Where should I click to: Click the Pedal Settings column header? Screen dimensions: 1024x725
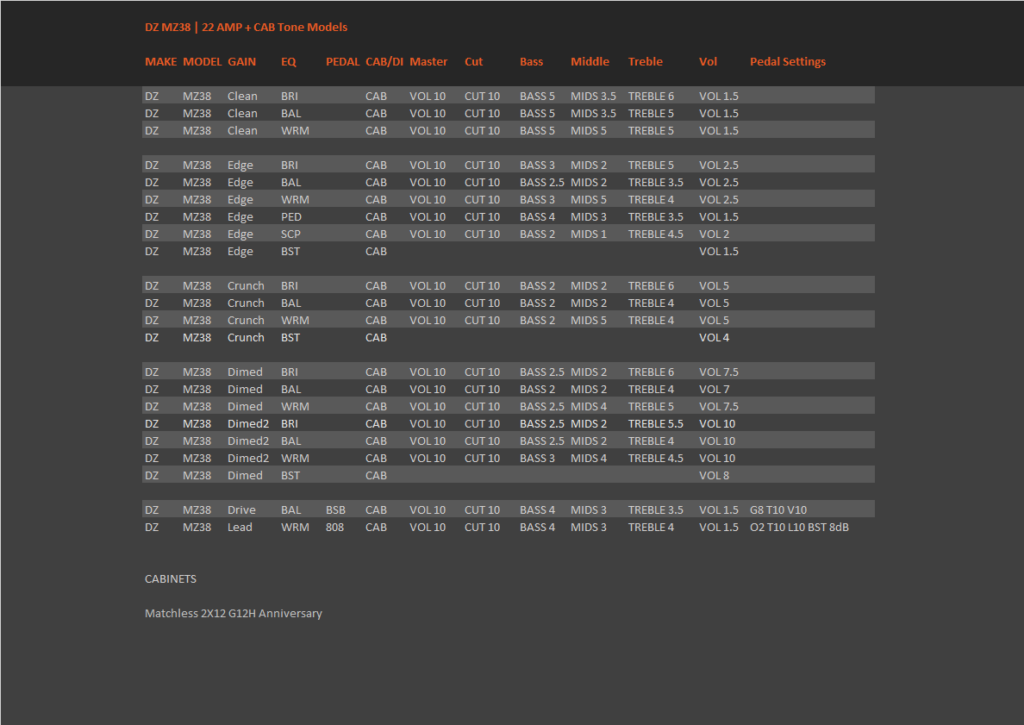click(x=788, y=61)
